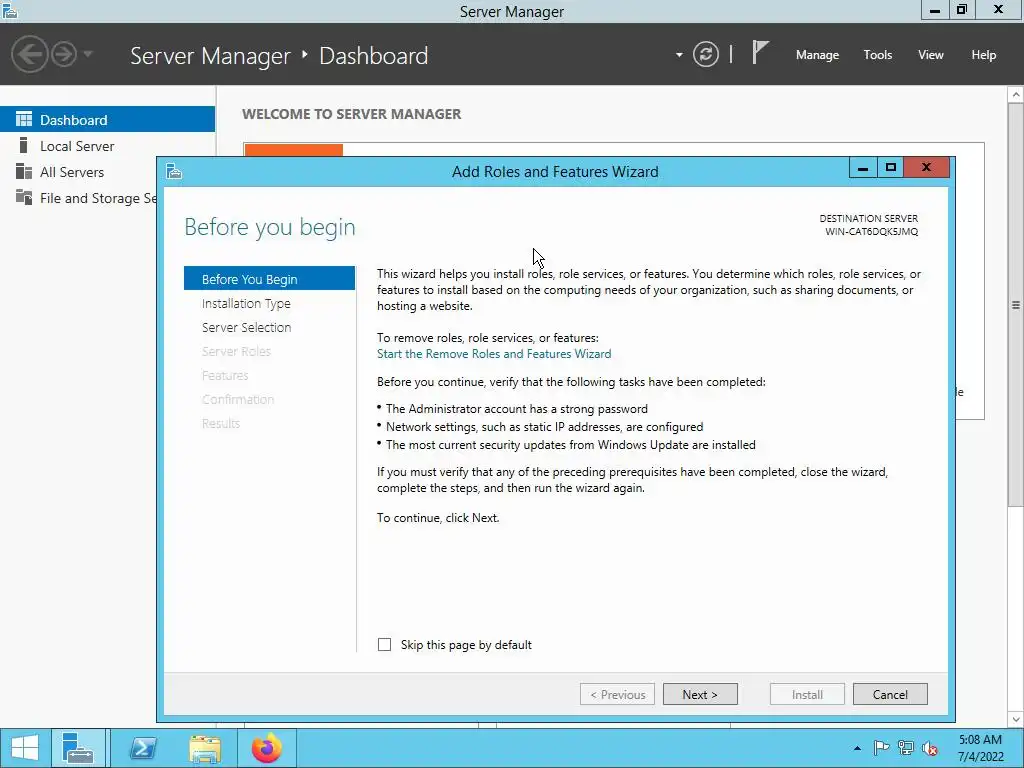Click the Dashboard grid icon
1024x768 pixels.
point(24,119)
